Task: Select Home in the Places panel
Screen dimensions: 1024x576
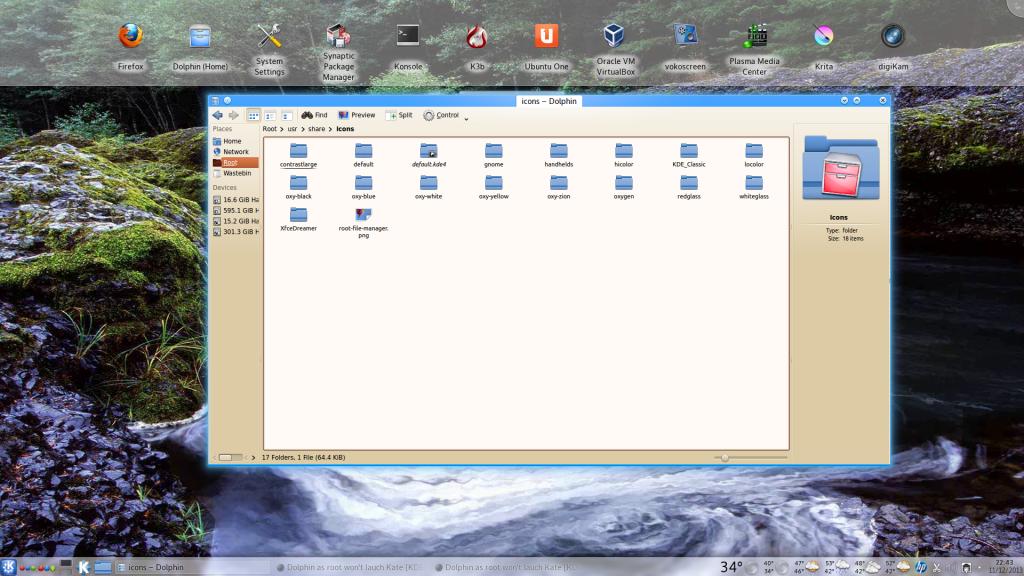Action: point(231,141)
